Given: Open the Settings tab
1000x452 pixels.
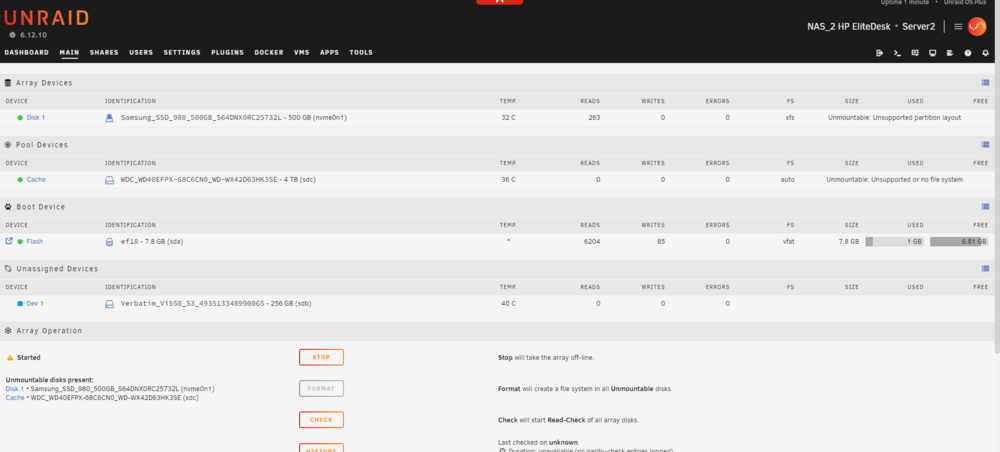Looking at the screenshot, I should (x=182, y=52).
